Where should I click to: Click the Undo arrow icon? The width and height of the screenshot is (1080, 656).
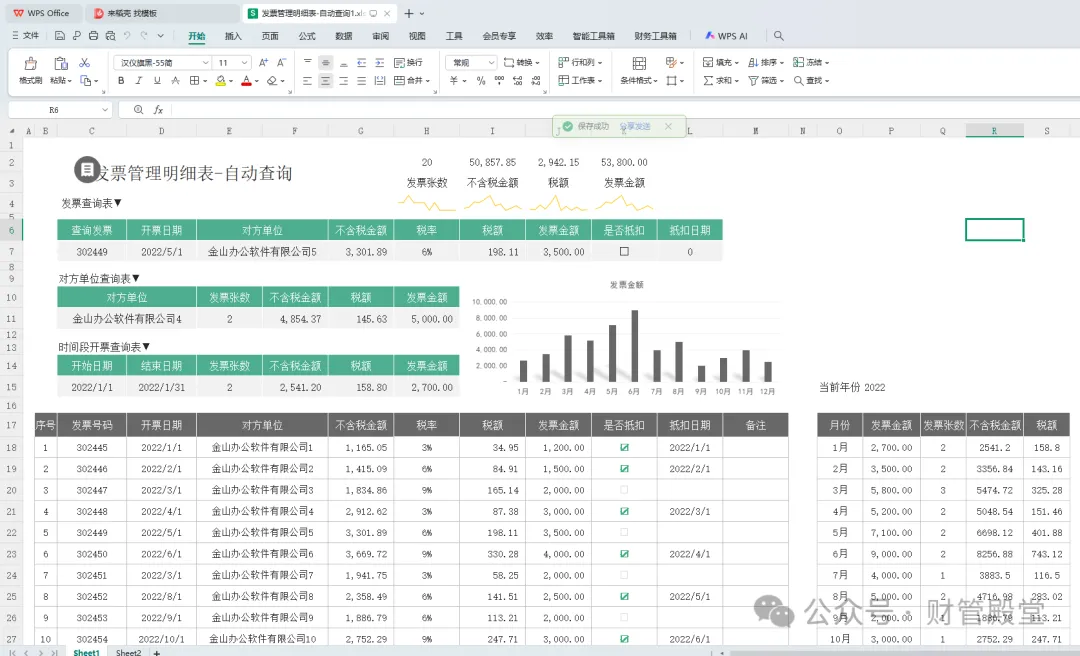point(127,36)
